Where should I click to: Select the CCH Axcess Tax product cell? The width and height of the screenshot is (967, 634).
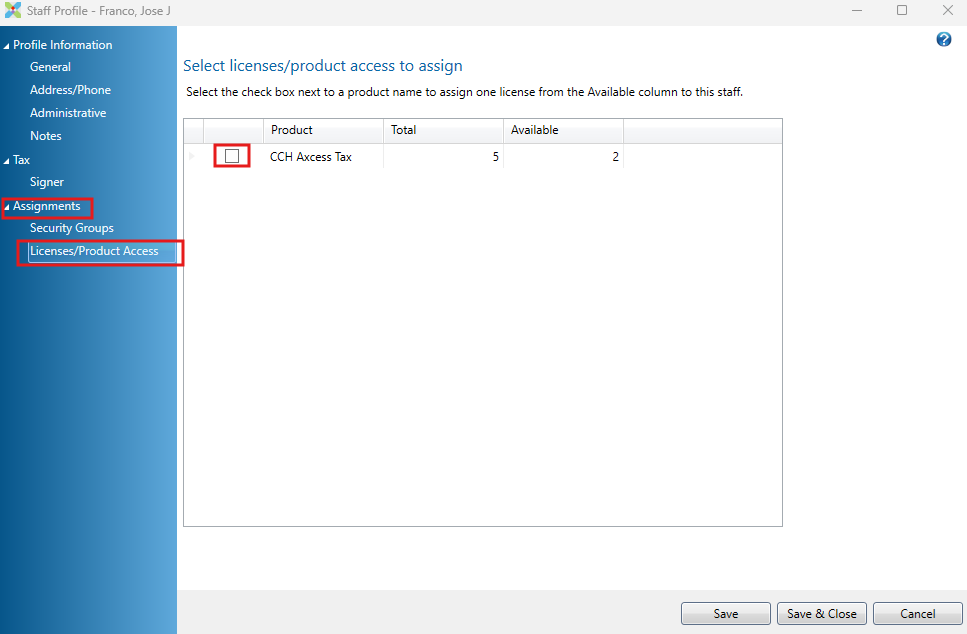pos(323,157)
